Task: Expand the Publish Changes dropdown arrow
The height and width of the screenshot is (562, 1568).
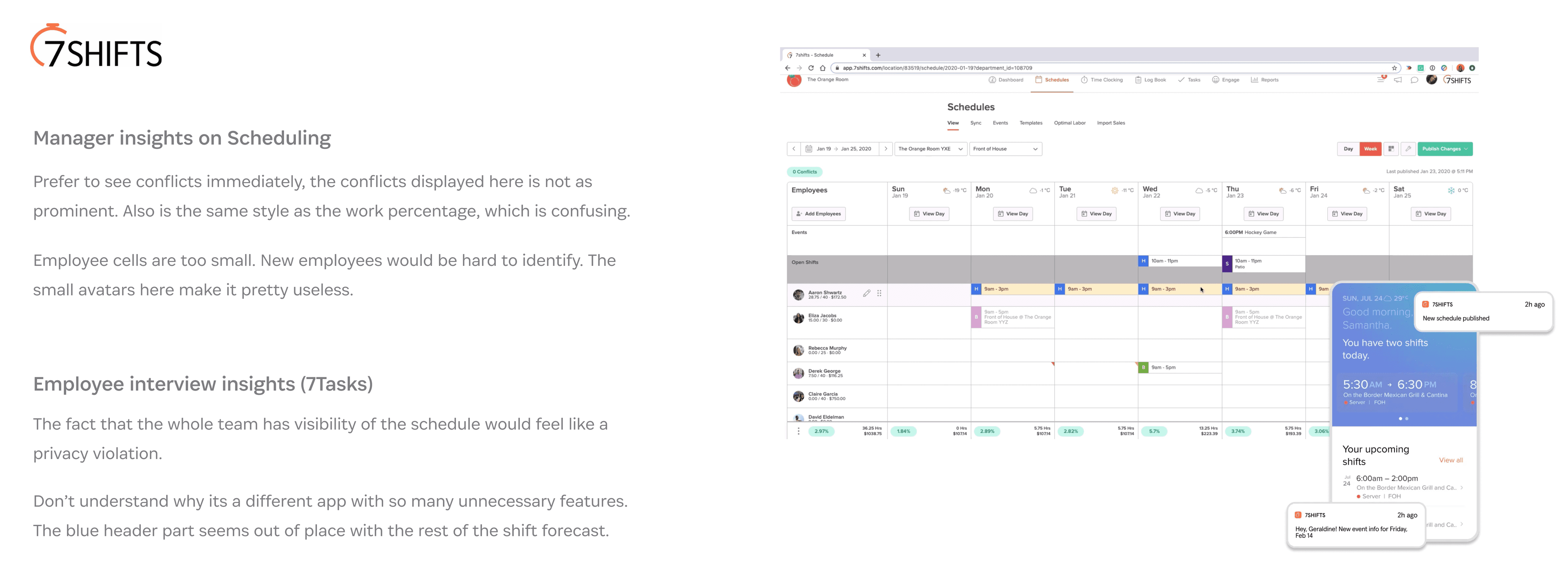Action: (x=1466, y=149)
